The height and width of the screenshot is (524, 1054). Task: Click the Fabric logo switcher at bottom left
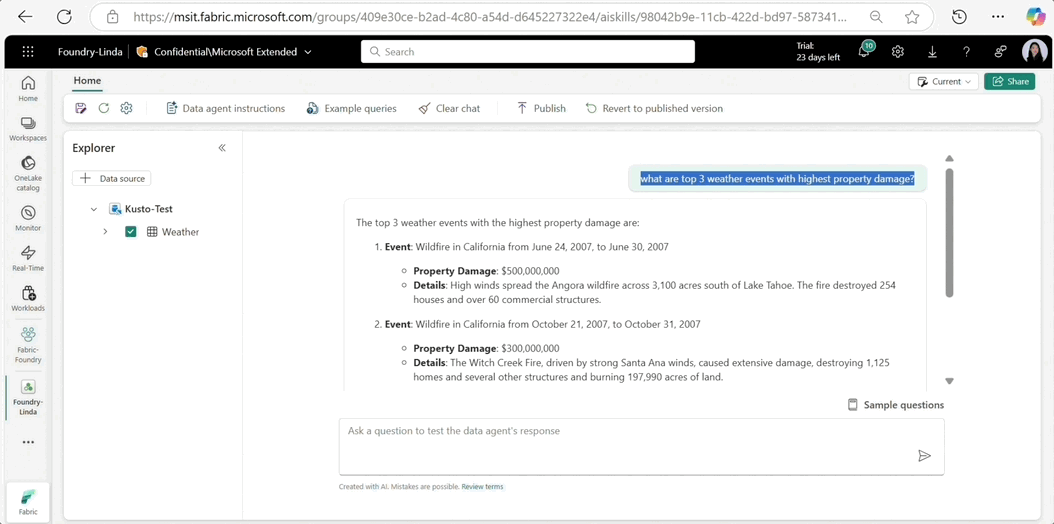point(28,501)
